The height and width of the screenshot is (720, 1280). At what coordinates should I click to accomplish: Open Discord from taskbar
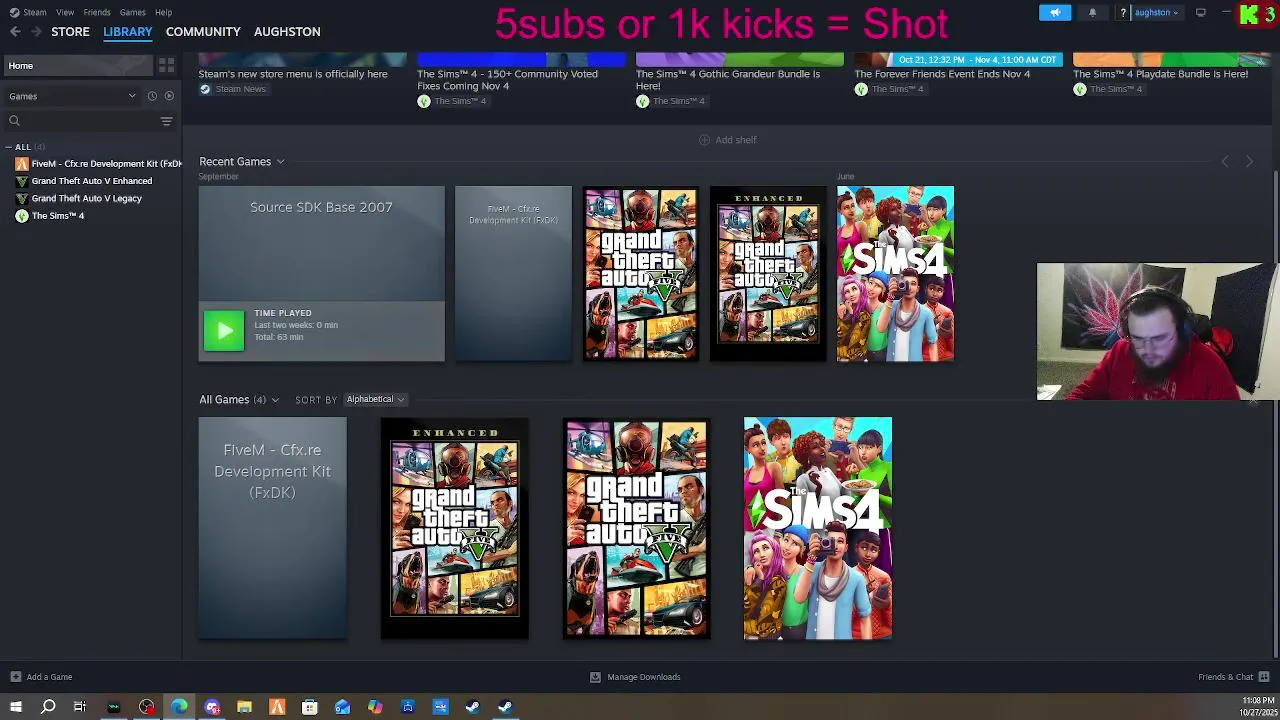tap(212, 707)
